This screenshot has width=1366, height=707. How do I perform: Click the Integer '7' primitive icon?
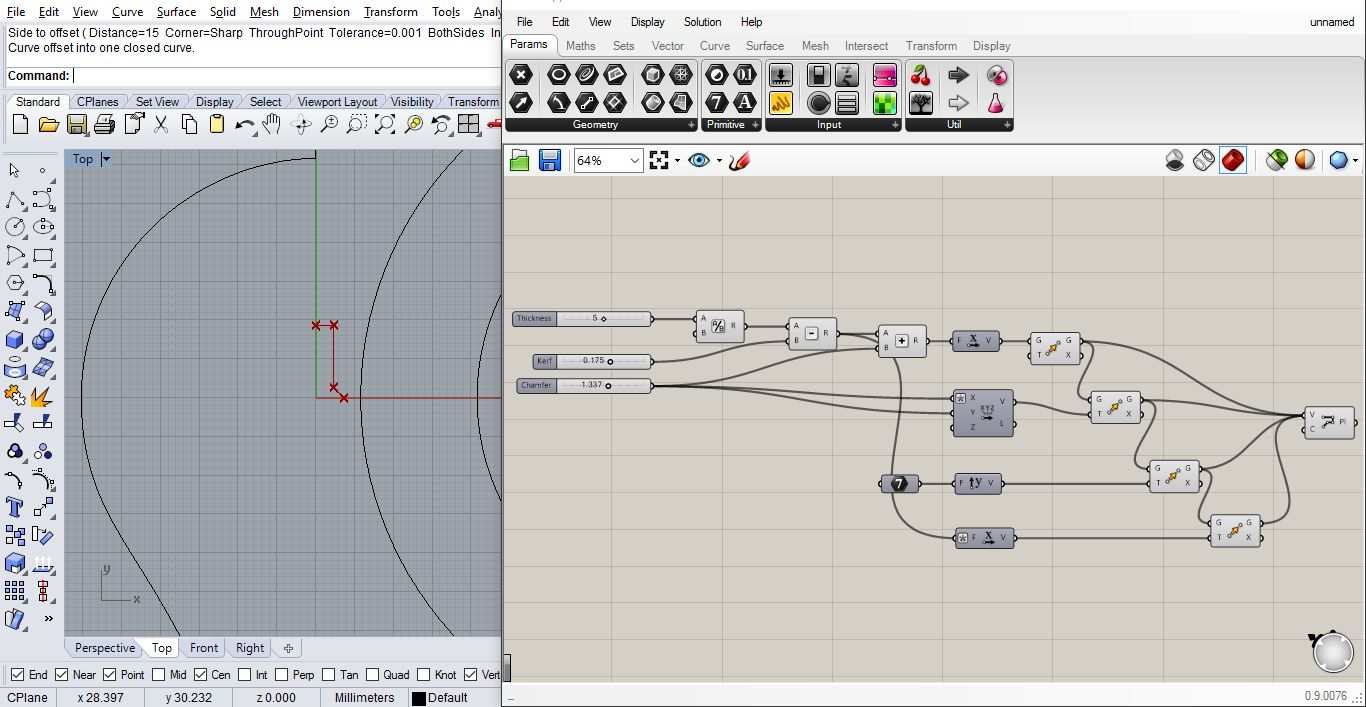pos(716,102)
